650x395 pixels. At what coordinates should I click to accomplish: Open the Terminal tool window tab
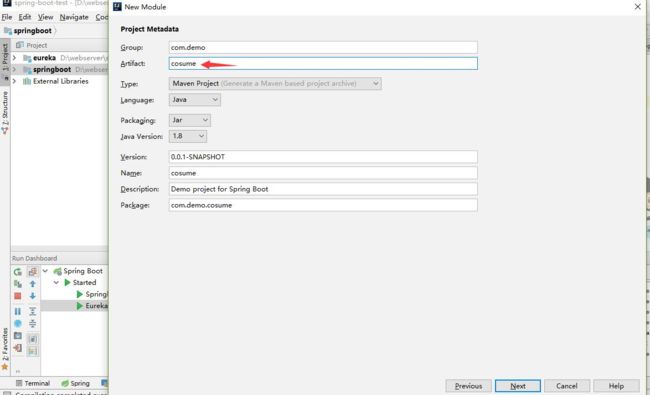(x=33, y=383)
